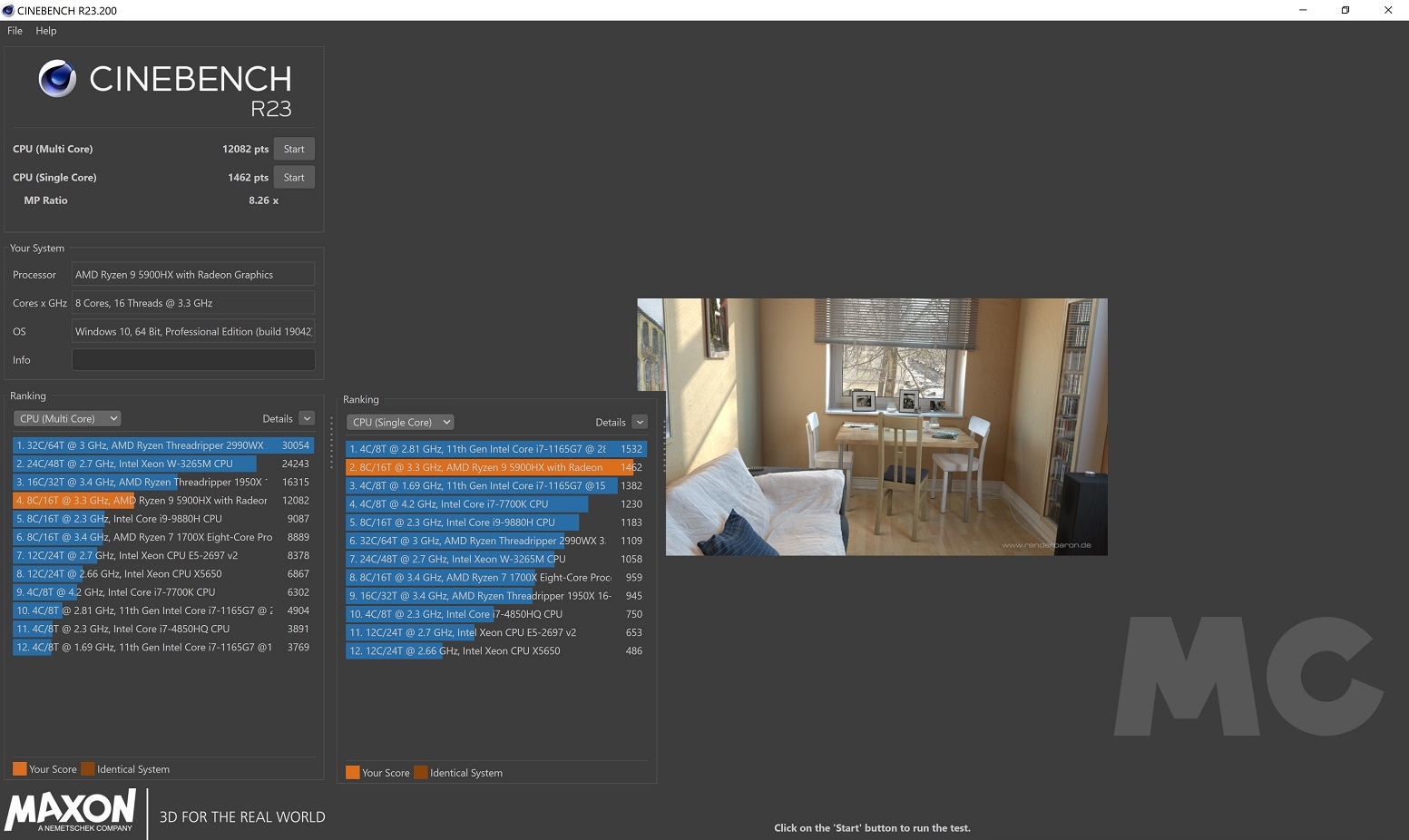This screenshot has height=840, width=1409.
Task: Click the Processor name field
Action: (x=192, y=275)
